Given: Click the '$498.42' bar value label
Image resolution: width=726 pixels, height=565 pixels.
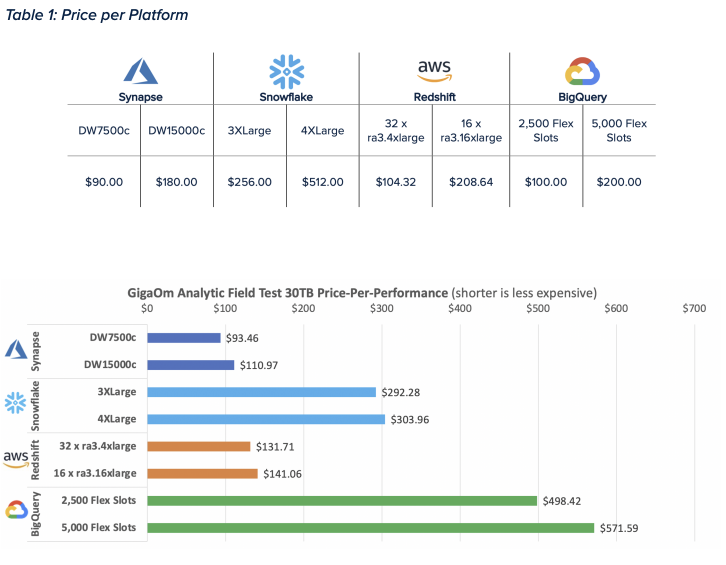Looking at the screenshot, I should click(562, 501).
